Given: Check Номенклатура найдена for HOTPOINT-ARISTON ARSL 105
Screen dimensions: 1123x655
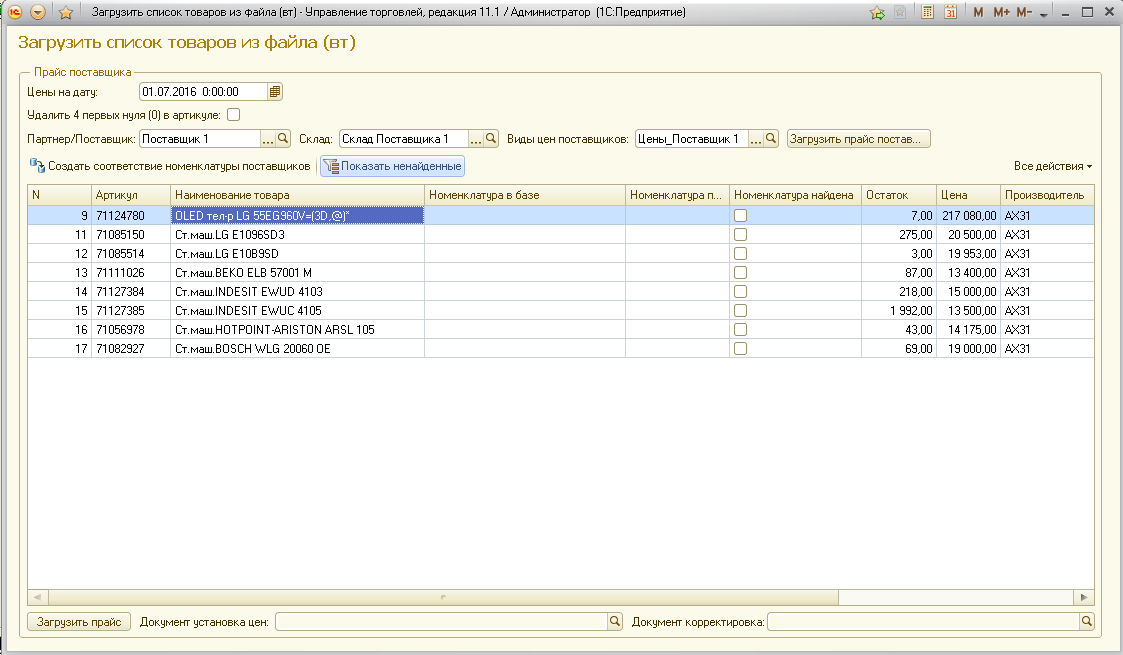Looking at the screenshot, I should click(741, 329).
